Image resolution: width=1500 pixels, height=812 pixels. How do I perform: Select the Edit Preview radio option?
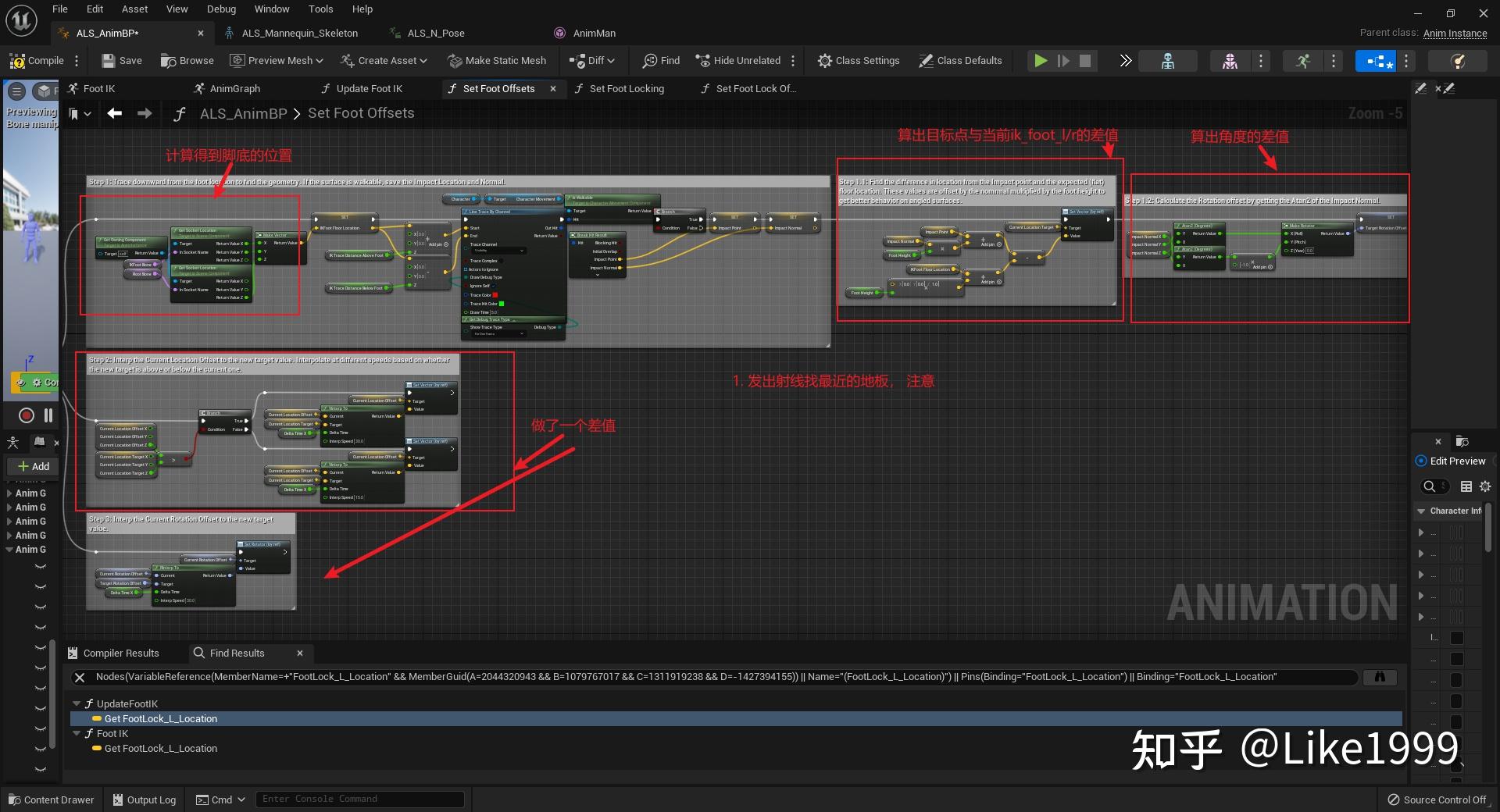pyautogui.click(x=1421, y=461)
